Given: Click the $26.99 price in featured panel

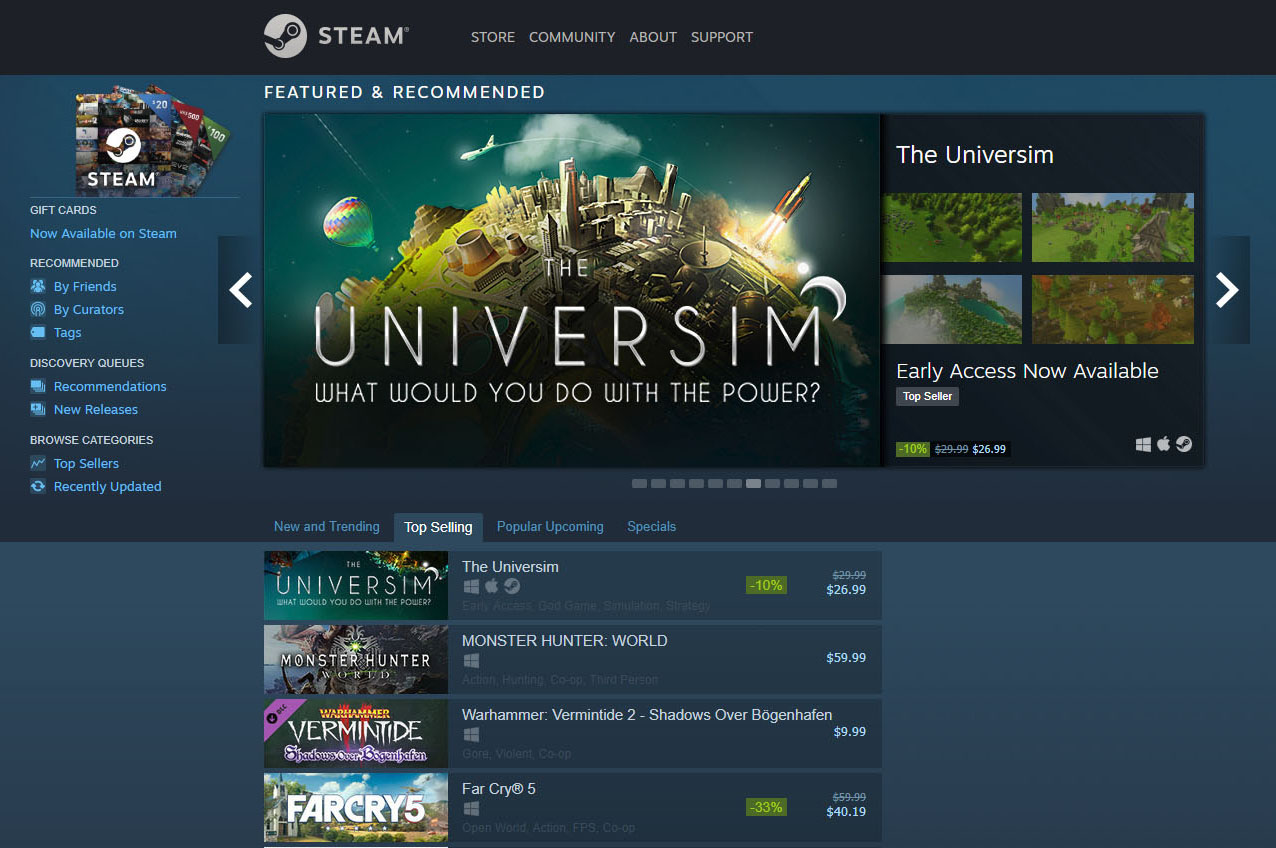Looking at the screenshot, I should tap(989, 449).
